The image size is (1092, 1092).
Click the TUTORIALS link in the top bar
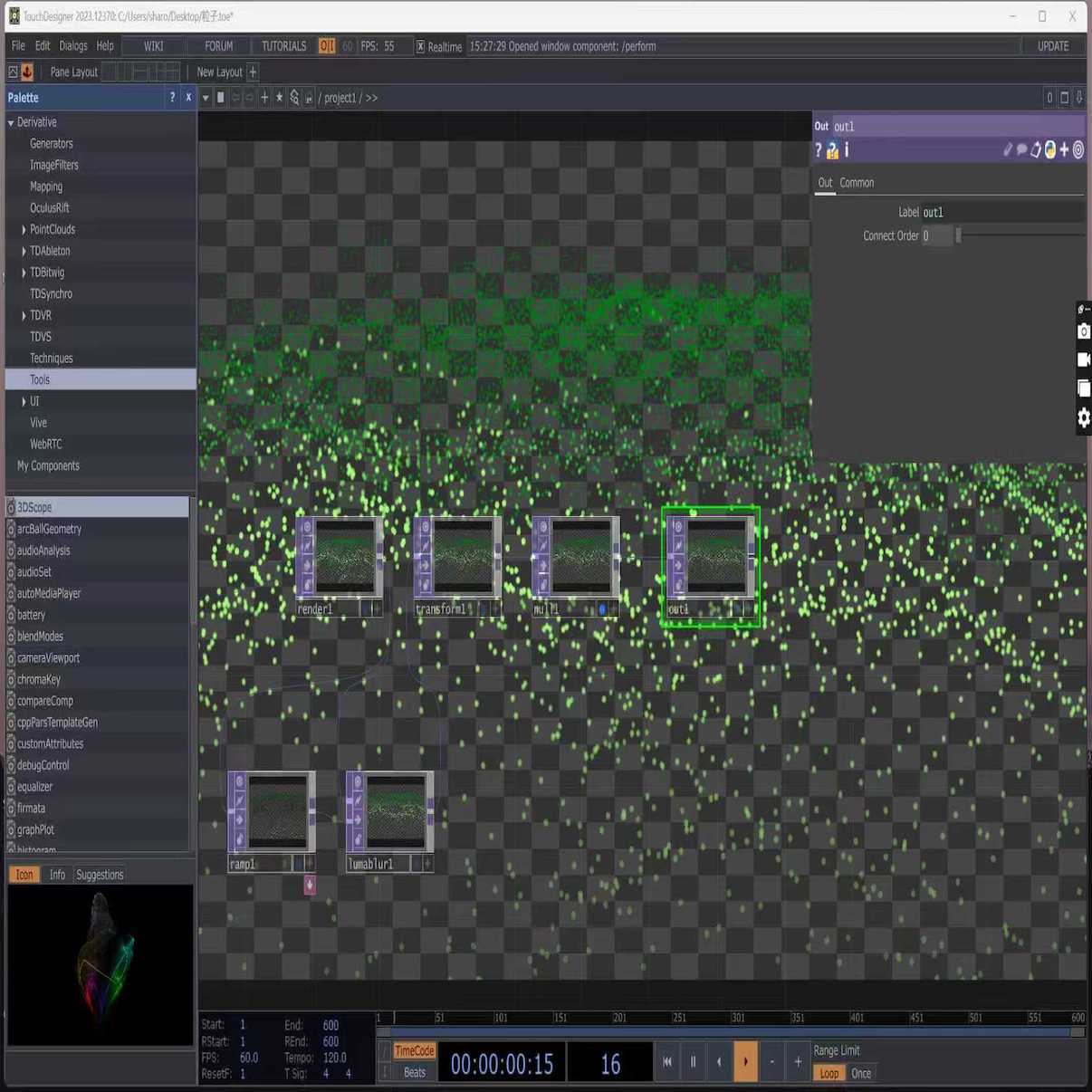[283, 45]
